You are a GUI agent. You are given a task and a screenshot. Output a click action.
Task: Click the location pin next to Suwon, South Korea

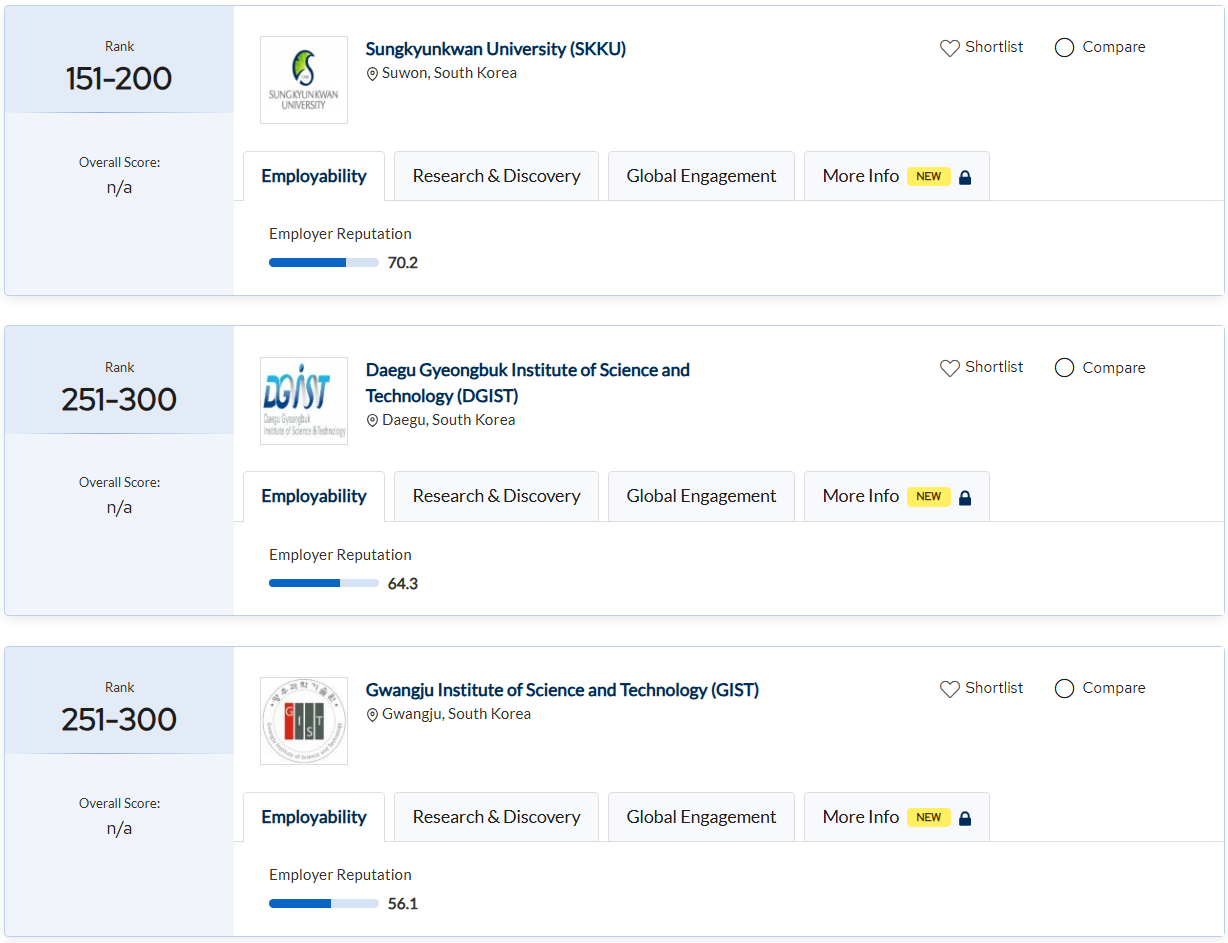point(372,74)
